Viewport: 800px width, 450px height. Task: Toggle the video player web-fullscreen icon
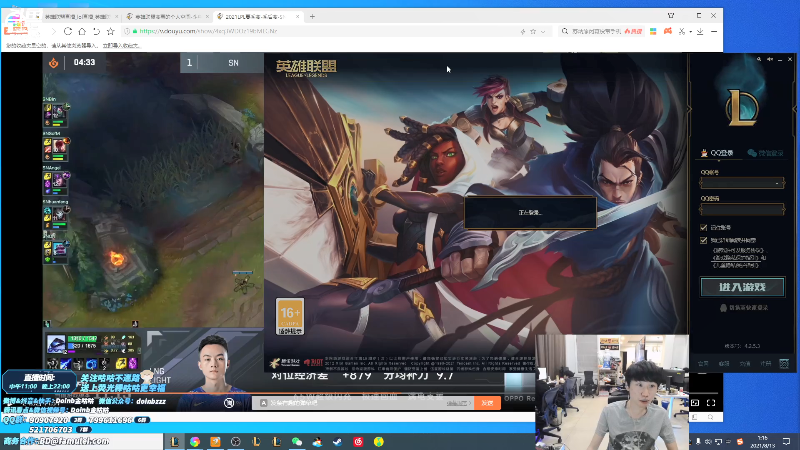pyautogui.click(x=695, y=403)
